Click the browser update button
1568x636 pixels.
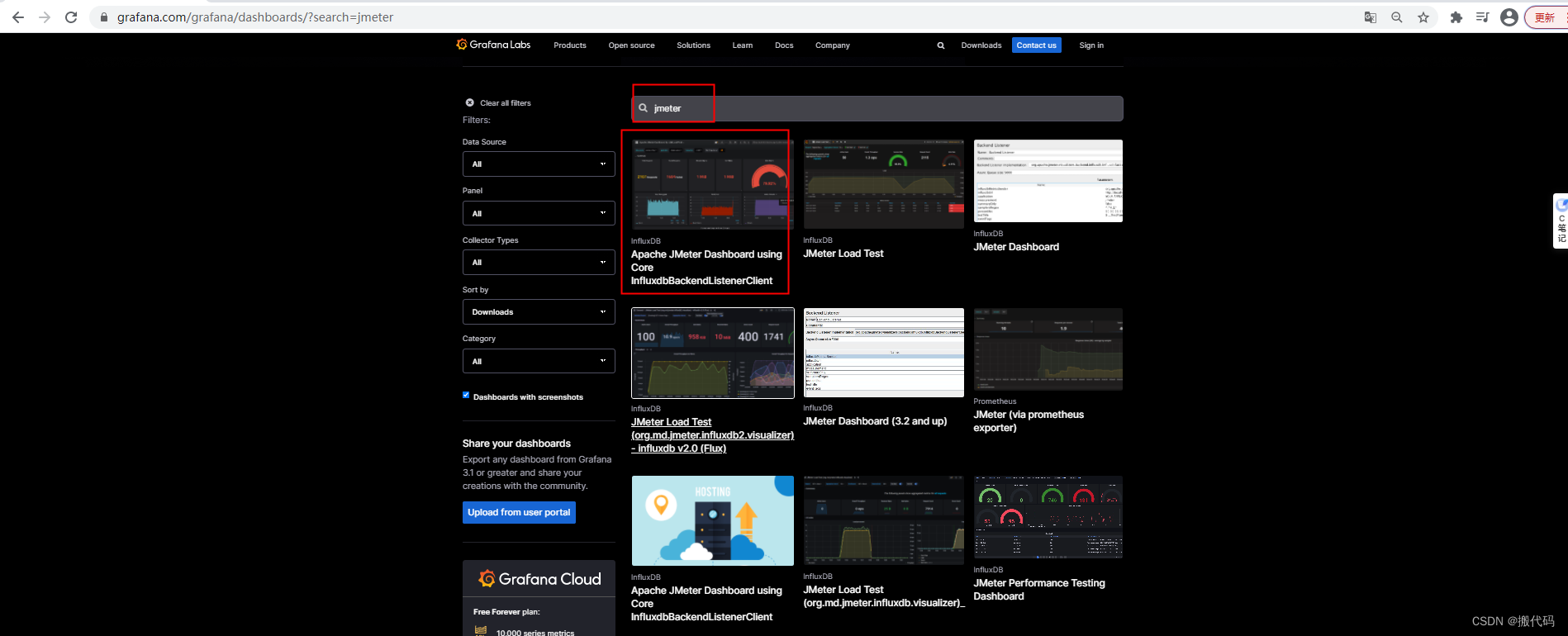1546,17
